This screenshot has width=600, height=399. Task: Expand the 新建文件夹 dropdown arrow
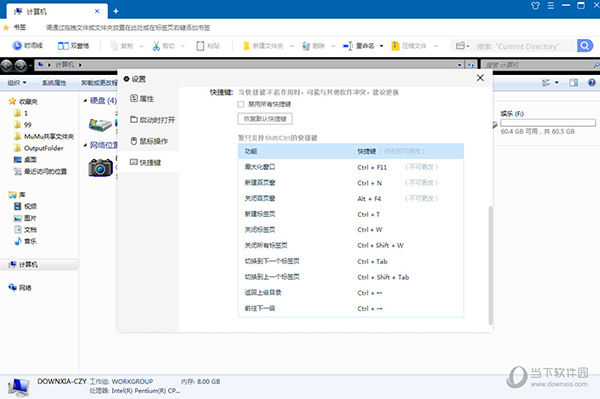tap(292, 46)
